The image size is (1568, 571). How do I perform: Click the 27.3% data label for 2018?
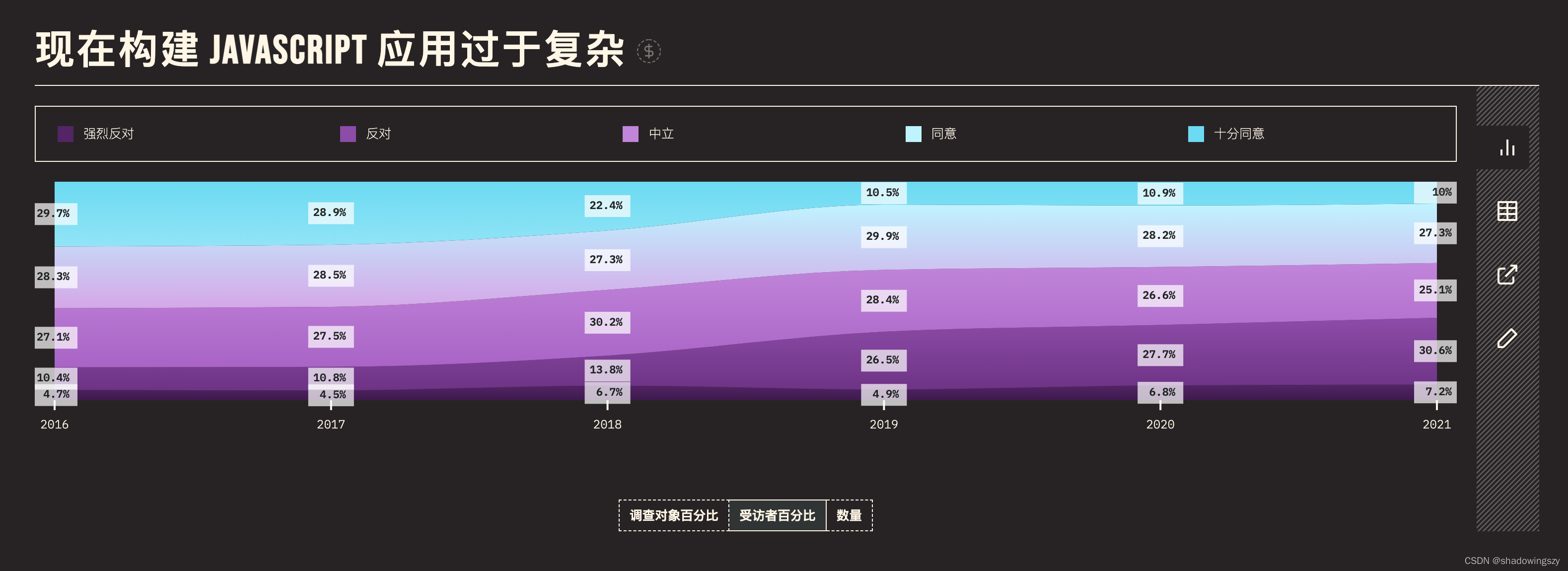pos(607,260)
